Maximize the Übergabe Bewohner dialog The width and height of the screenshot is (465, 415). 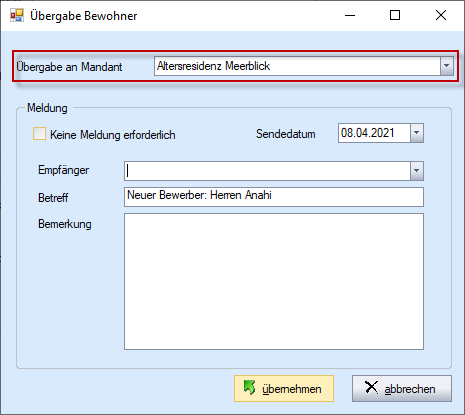click(x=395, y=15)
